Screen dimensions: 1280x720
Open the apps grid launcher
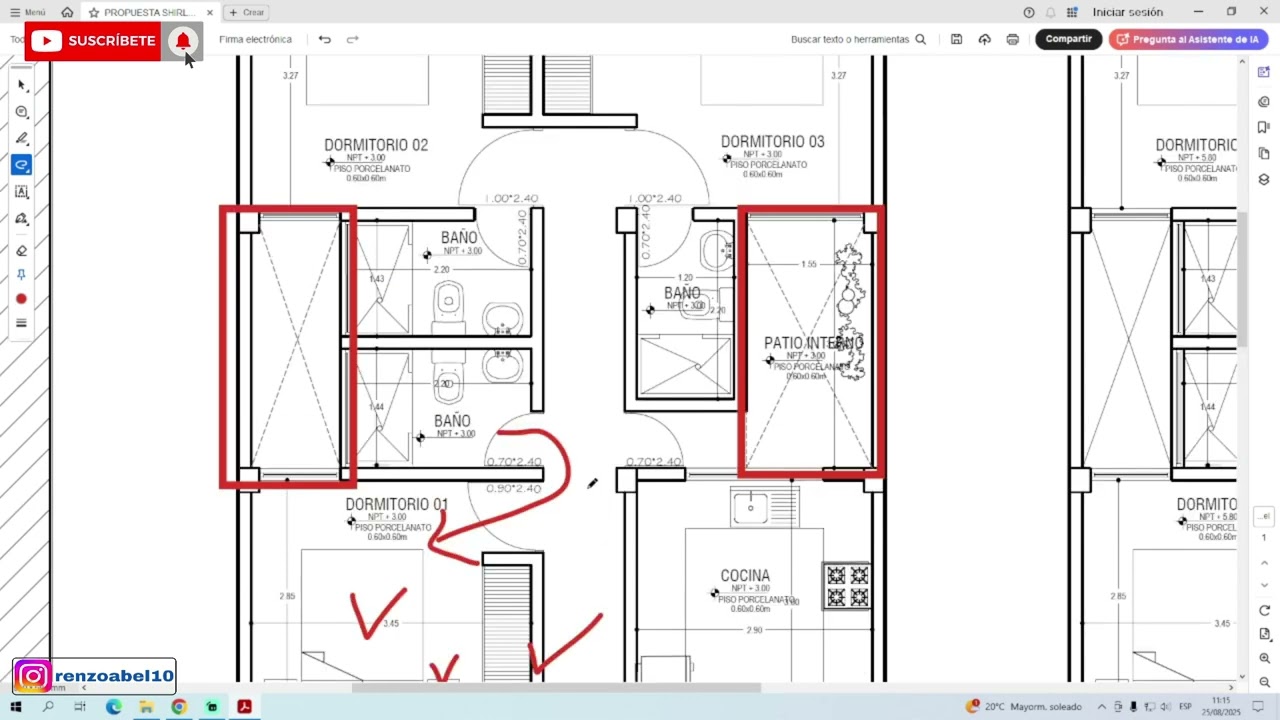[x=1072, y=12]
